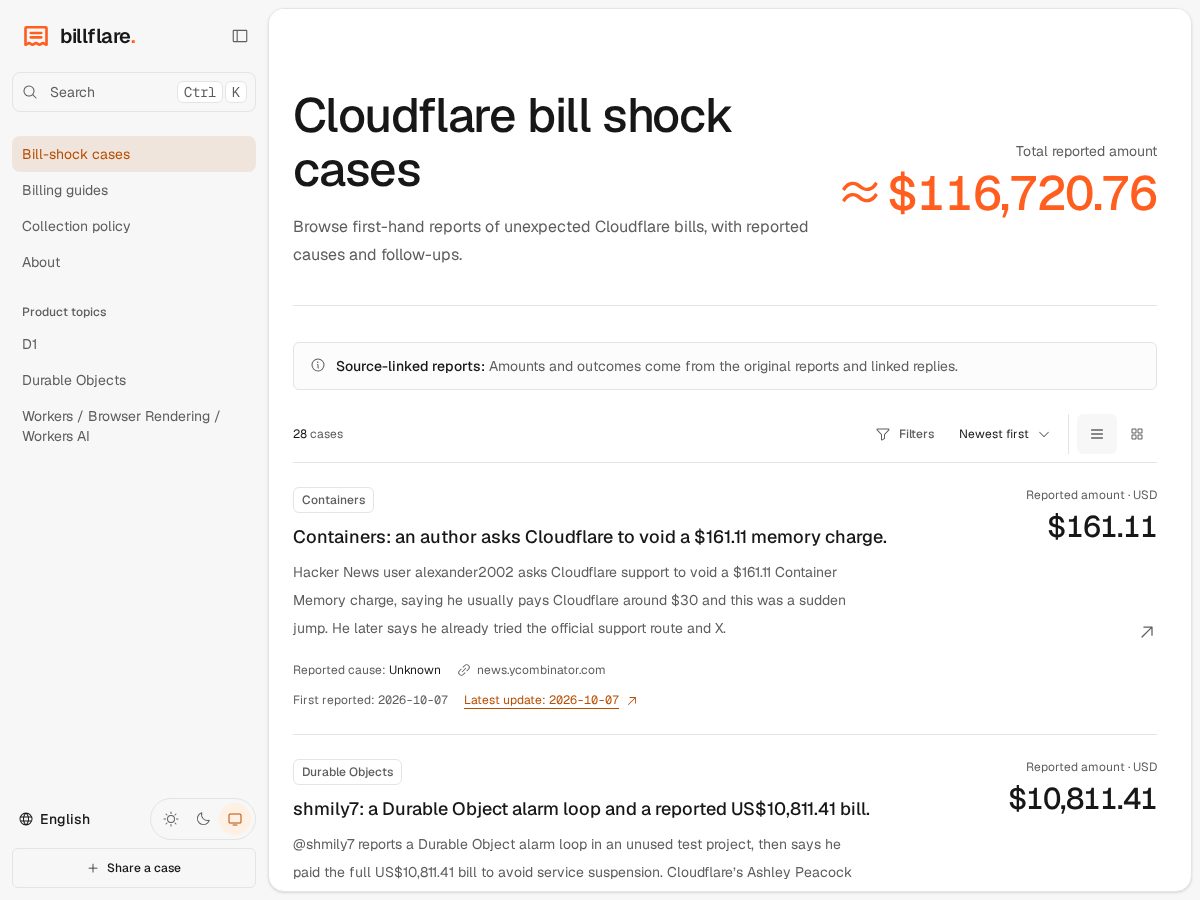
Task: Click the Ctrl K shortcut hint
Action: pyautogui.click(x=211, y=92)
